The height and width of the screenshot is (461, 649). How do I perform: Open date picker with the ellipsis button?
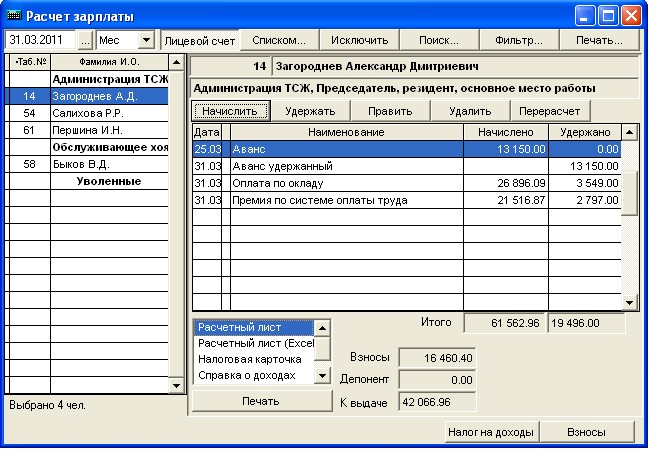tap(84, 40)
